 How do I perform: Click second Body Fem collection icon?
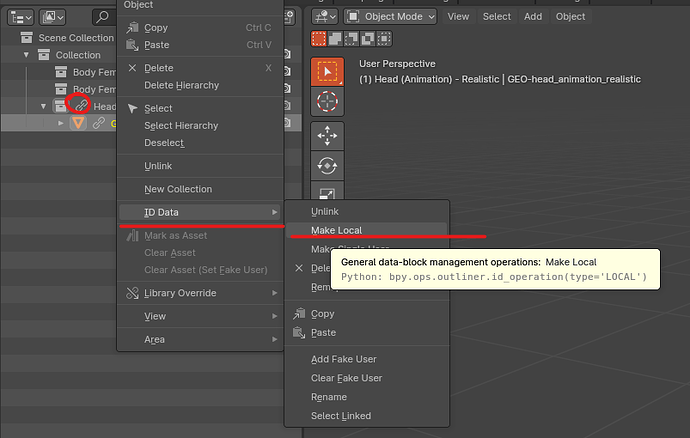point(61,89)
